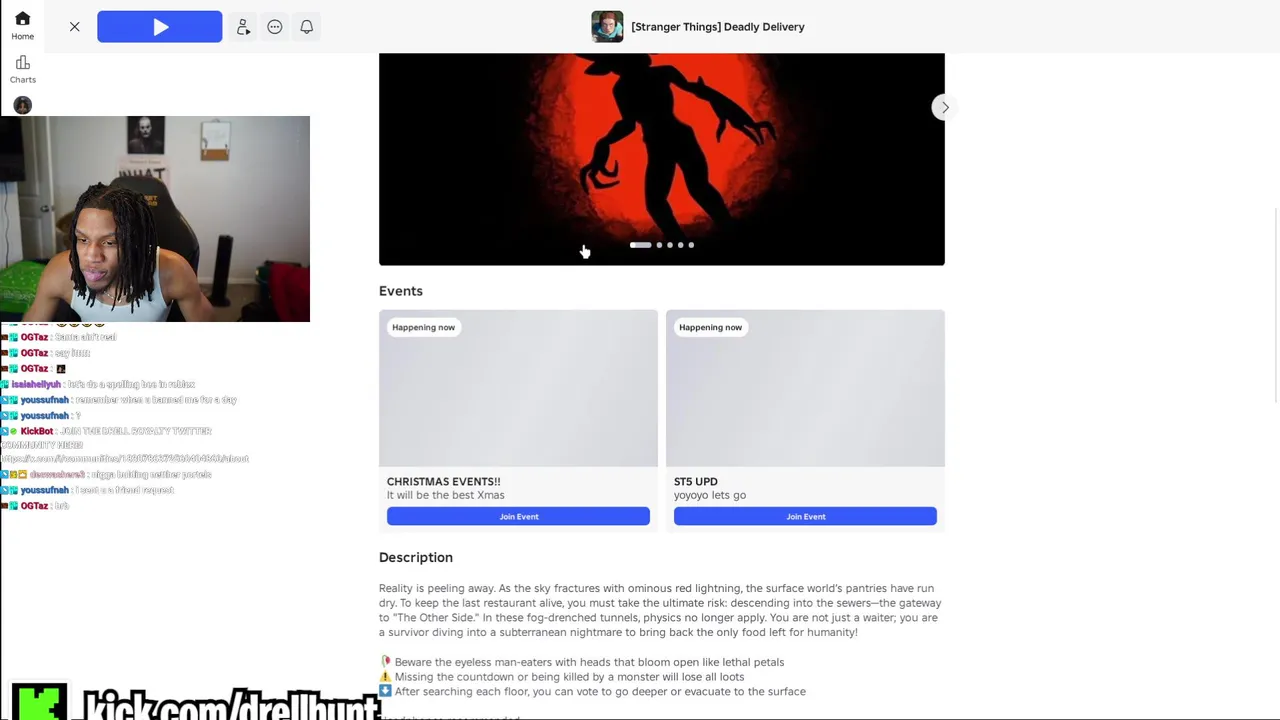Click the KickBot chat message
This screenshot has width=1280, height=720.
[125, 445]
